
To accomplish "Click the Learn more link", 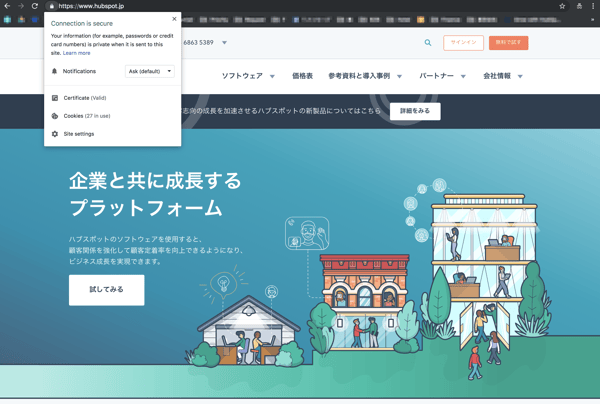I will pos(77,53).
